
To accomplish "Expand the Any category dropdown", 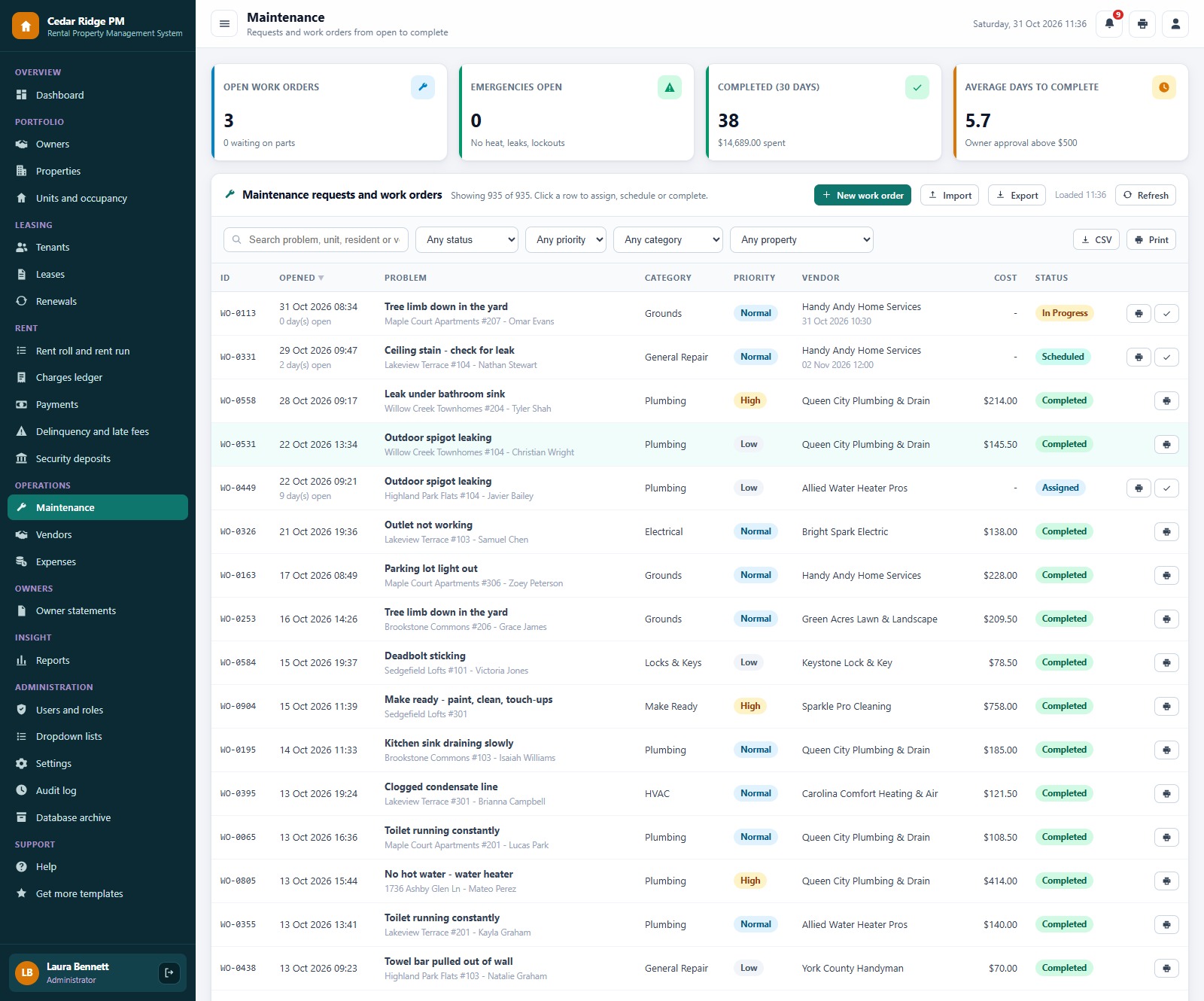I will coord(668,240).
